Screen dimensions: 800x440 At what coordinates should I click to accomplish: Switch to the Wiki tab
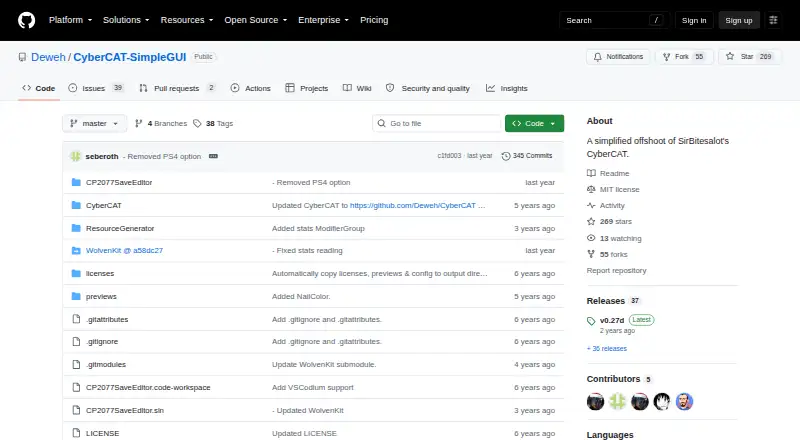357,88
